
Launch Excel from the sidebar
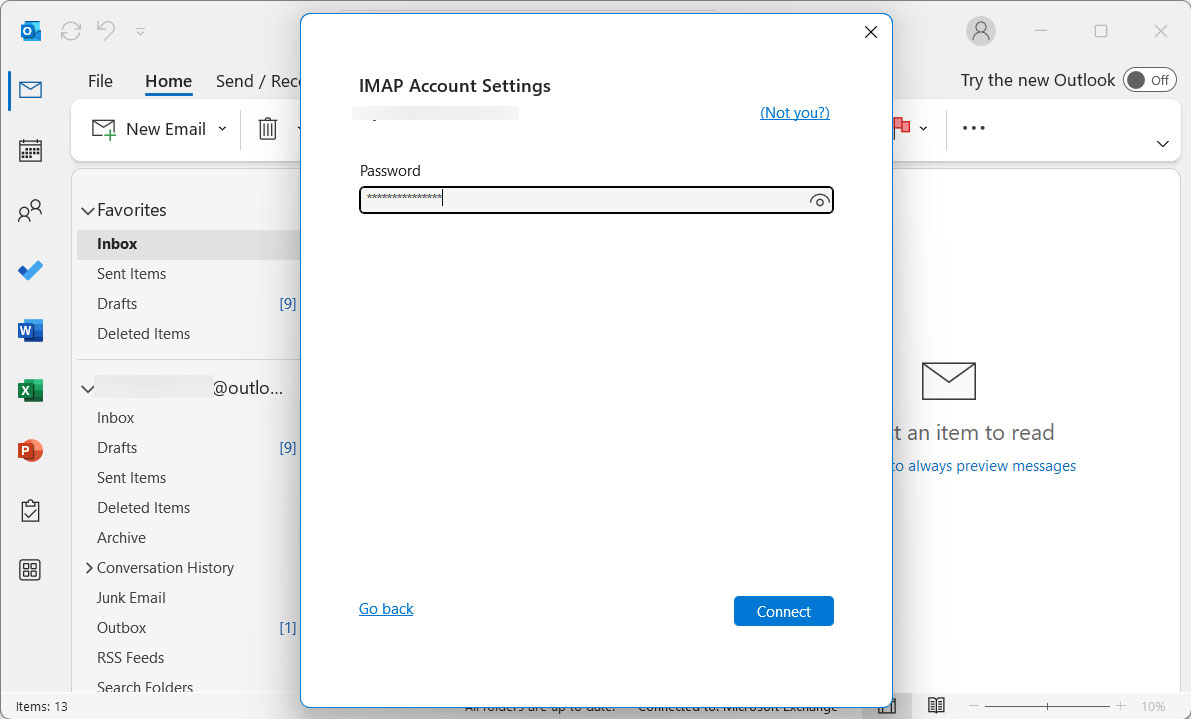[30, 390]
